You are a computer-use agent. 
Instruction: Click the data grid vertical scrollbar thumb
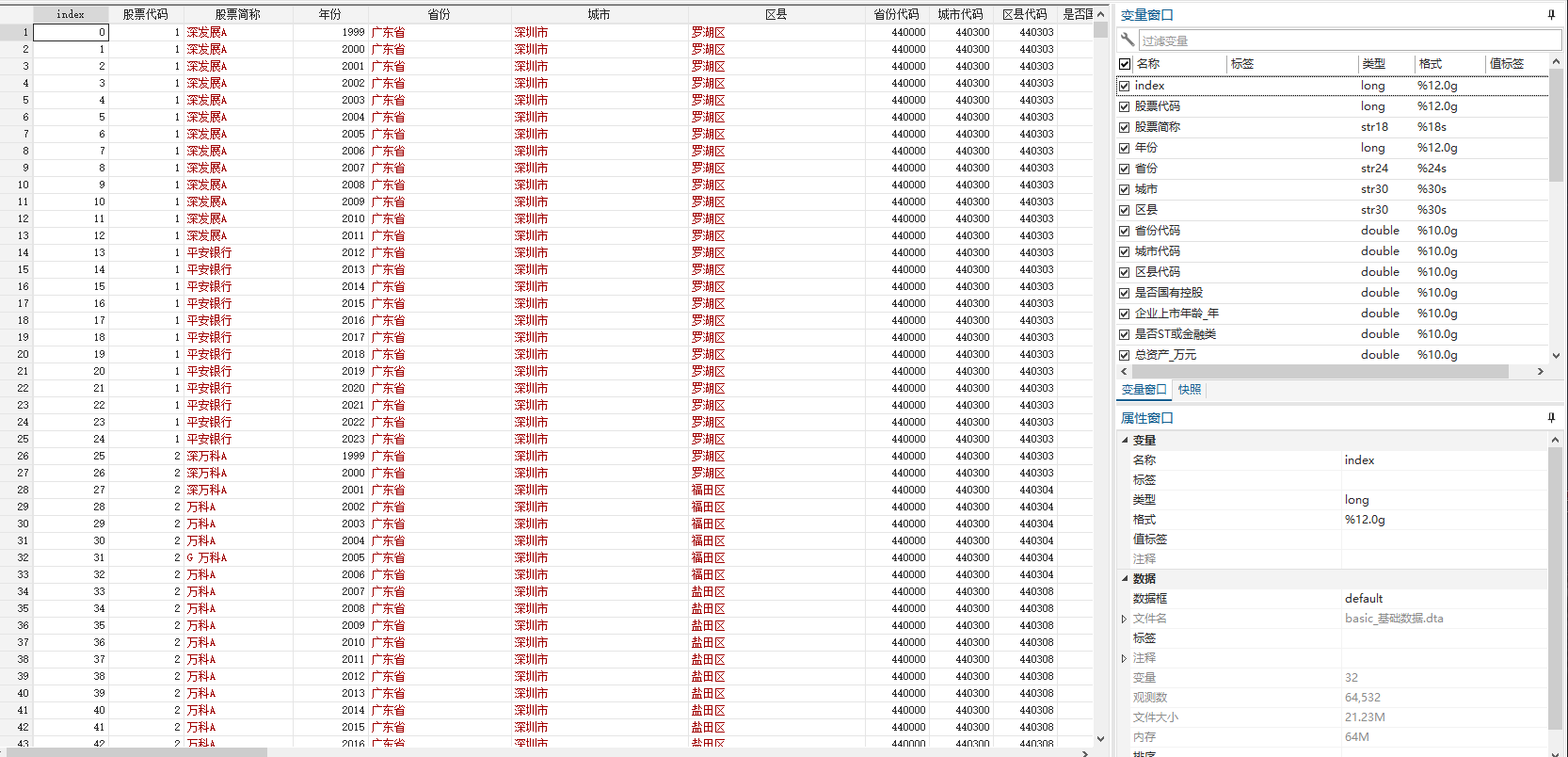click(x=1100, y=29)
